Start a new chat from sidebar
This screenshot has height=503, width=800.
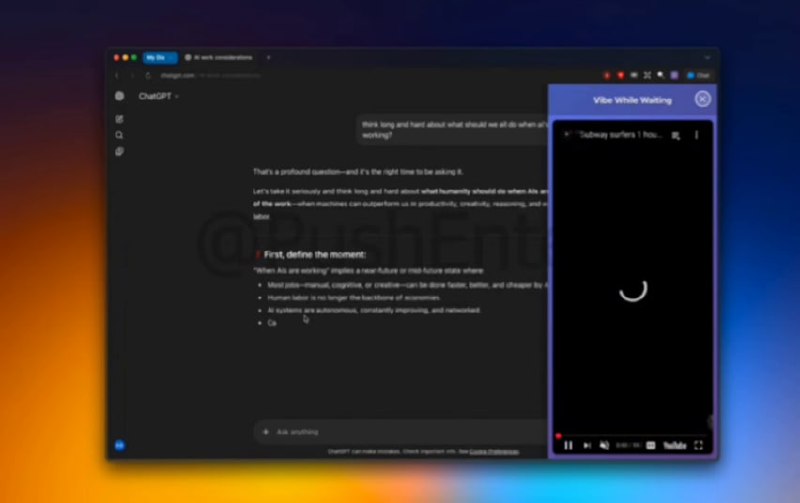(x=119, y=119)
